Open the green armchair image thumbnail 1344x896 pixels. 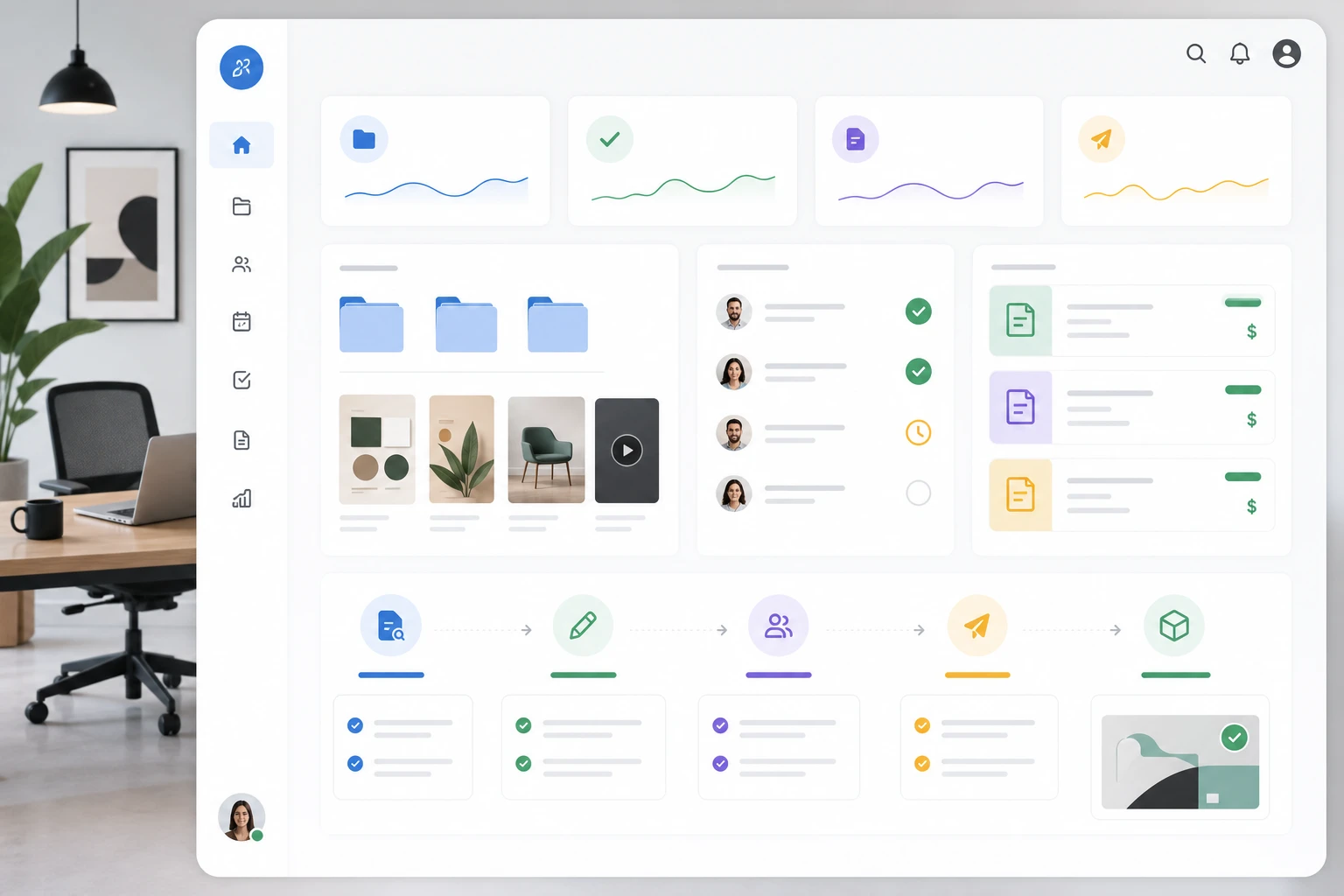[x=546, y=450]
